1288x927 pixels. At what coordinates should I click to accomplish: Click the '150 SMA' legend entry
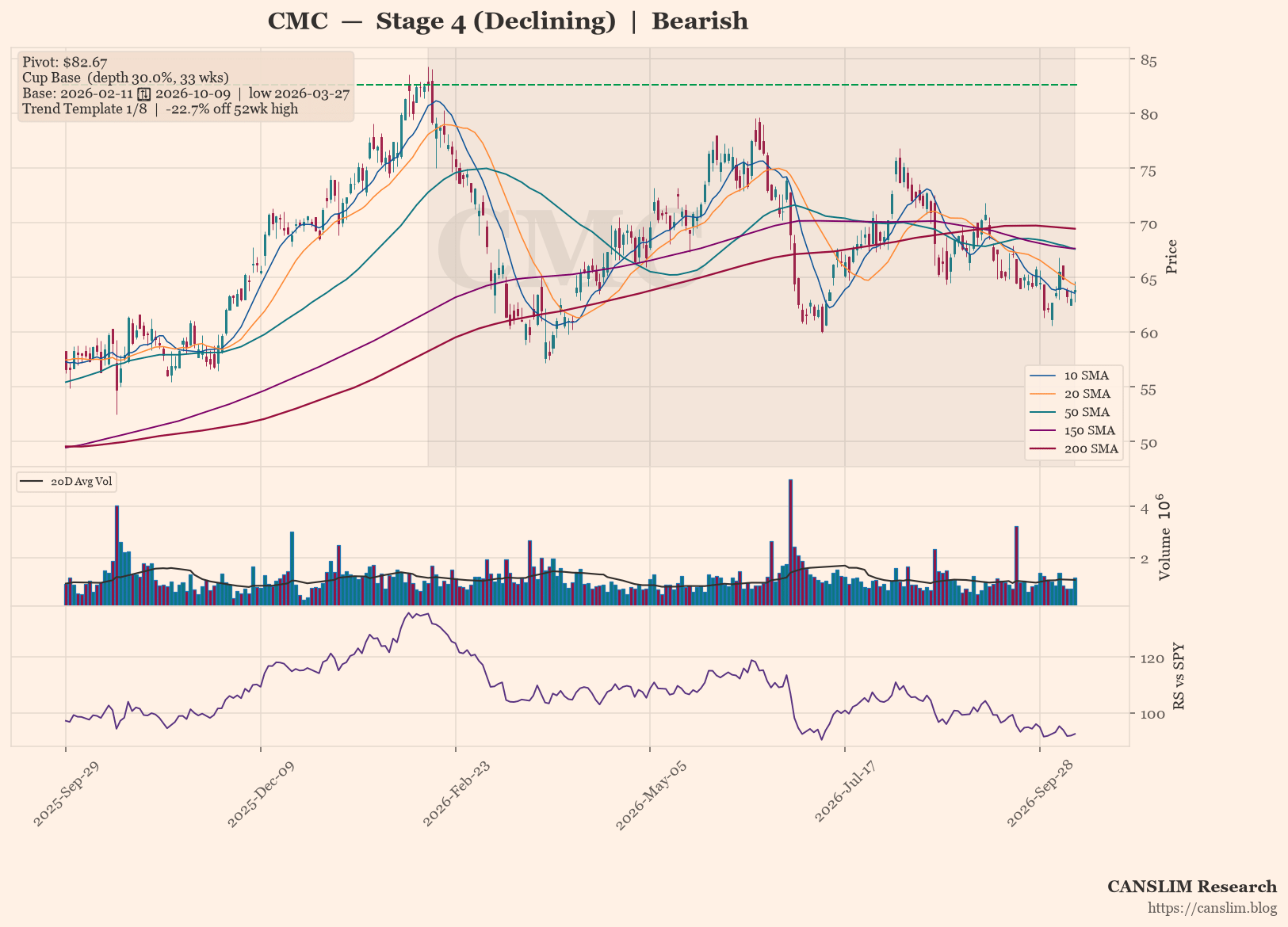pyautogui.click(x=1073, y=430)
